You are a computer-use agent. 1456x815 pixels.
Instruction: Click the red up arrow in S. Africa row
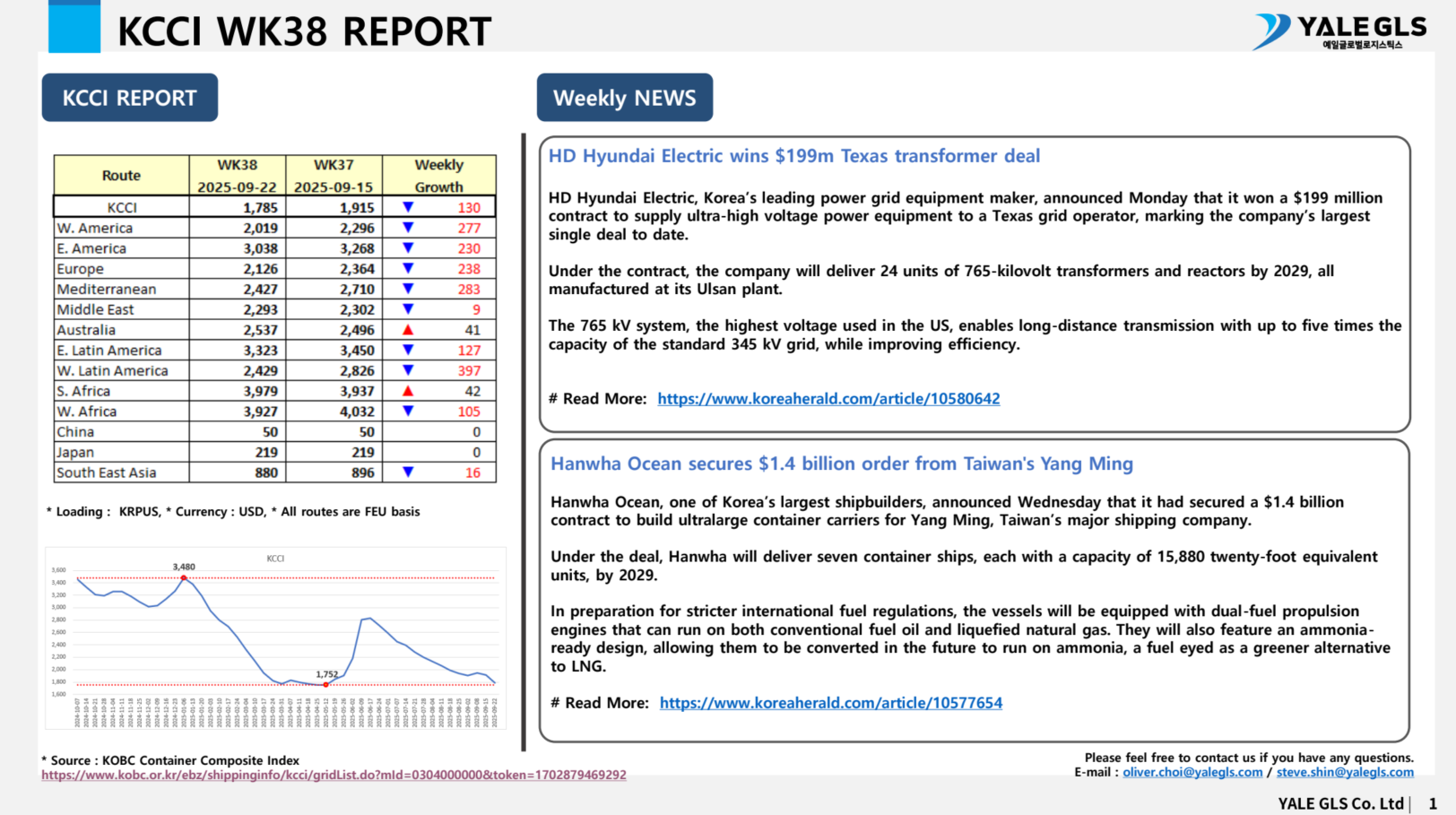tap(408, 391)
